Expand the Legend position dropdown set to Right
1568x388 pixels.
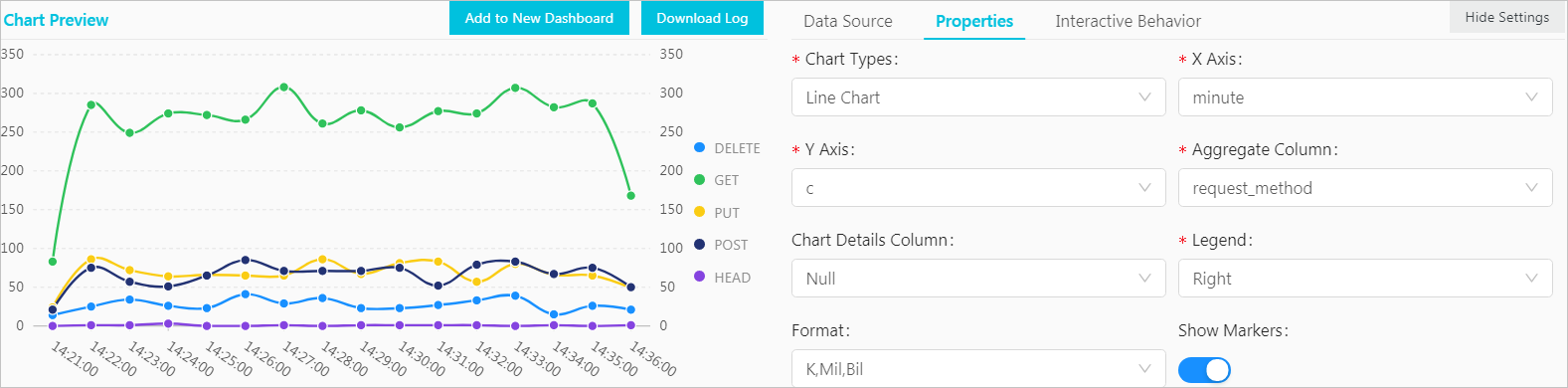1365,279
